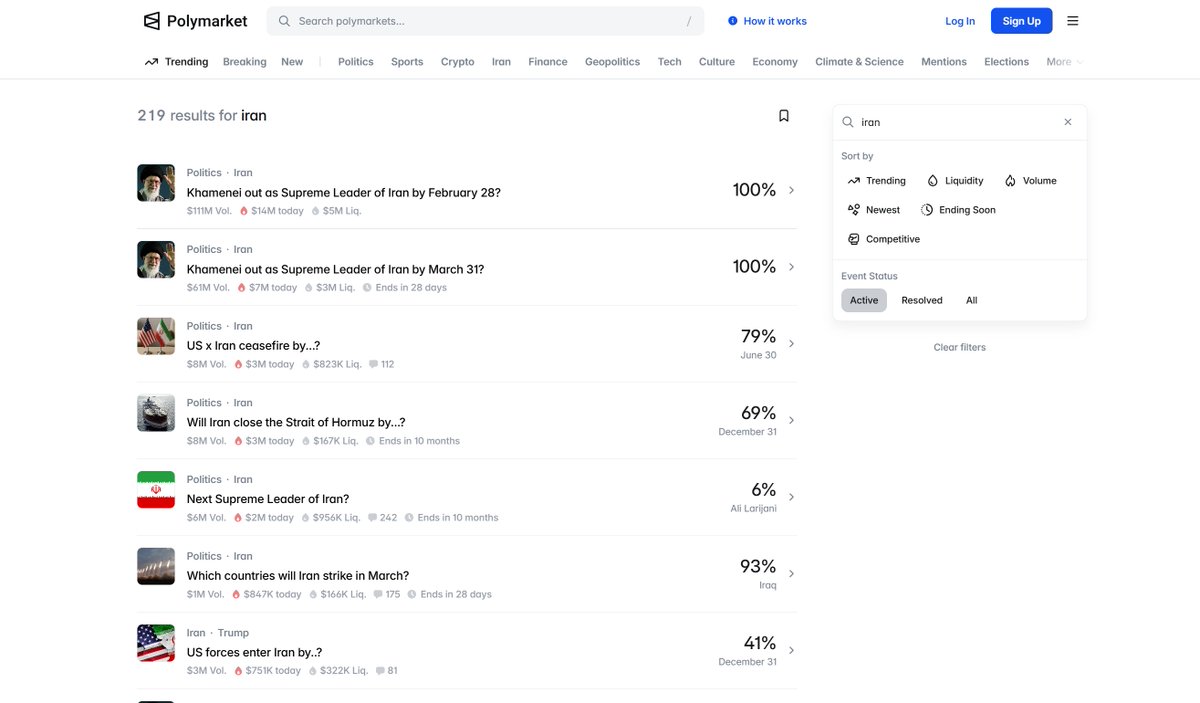Click ship thumbnail for Strait of Hormuz
Screen dimensions: 1200x703
coord(156,413)
